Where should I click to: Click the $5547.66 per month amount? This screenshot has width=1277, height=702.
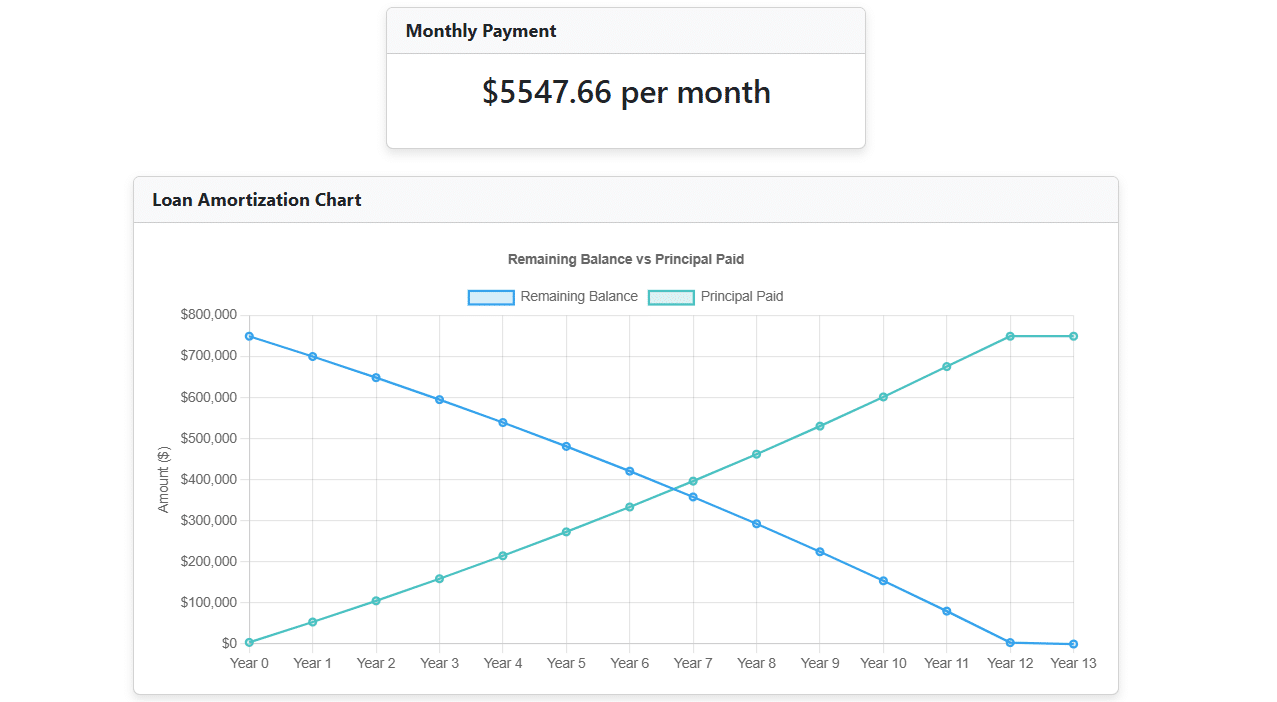coord(626,92)
